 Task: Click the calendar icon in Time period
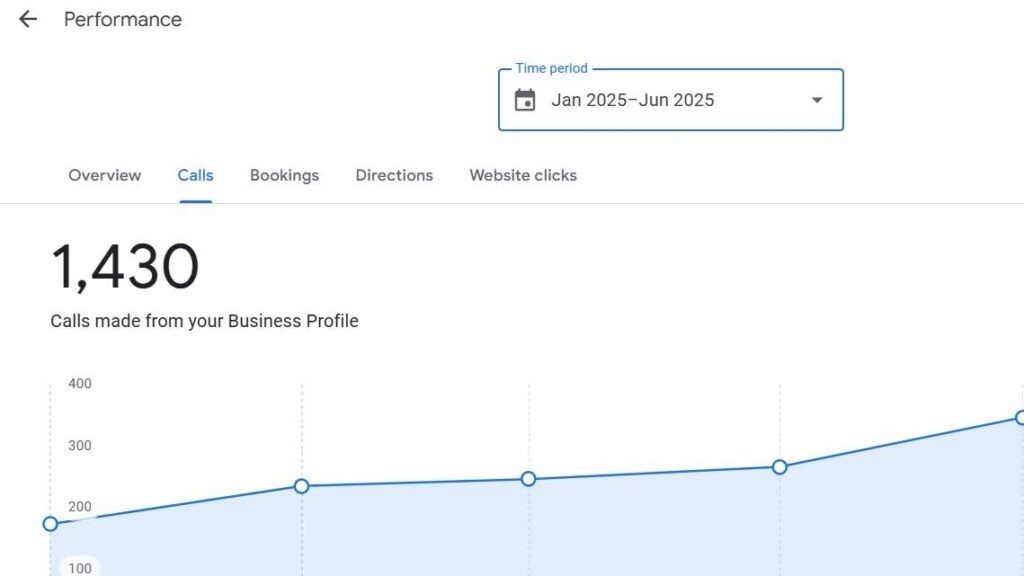(x=525, y=100)
